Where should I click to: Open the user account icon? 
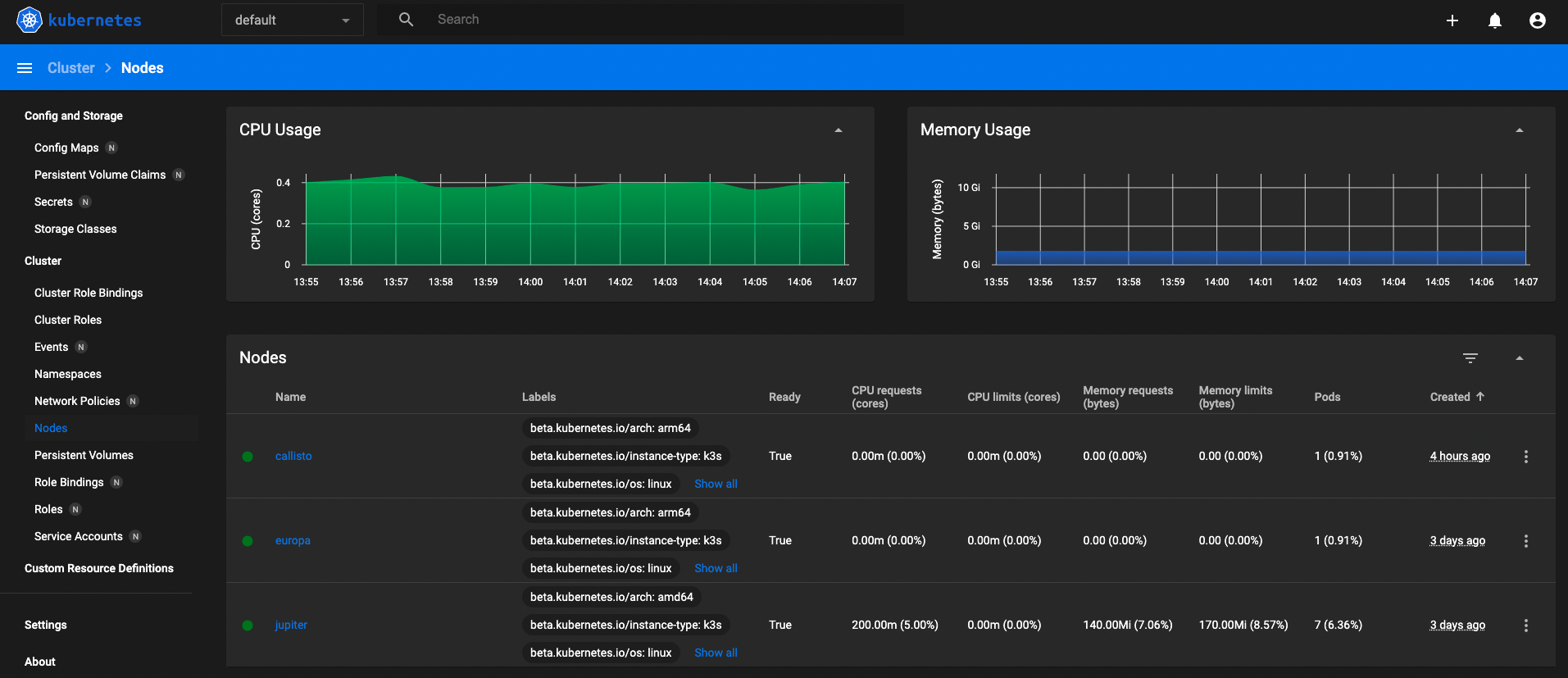tap(1538, 20)
